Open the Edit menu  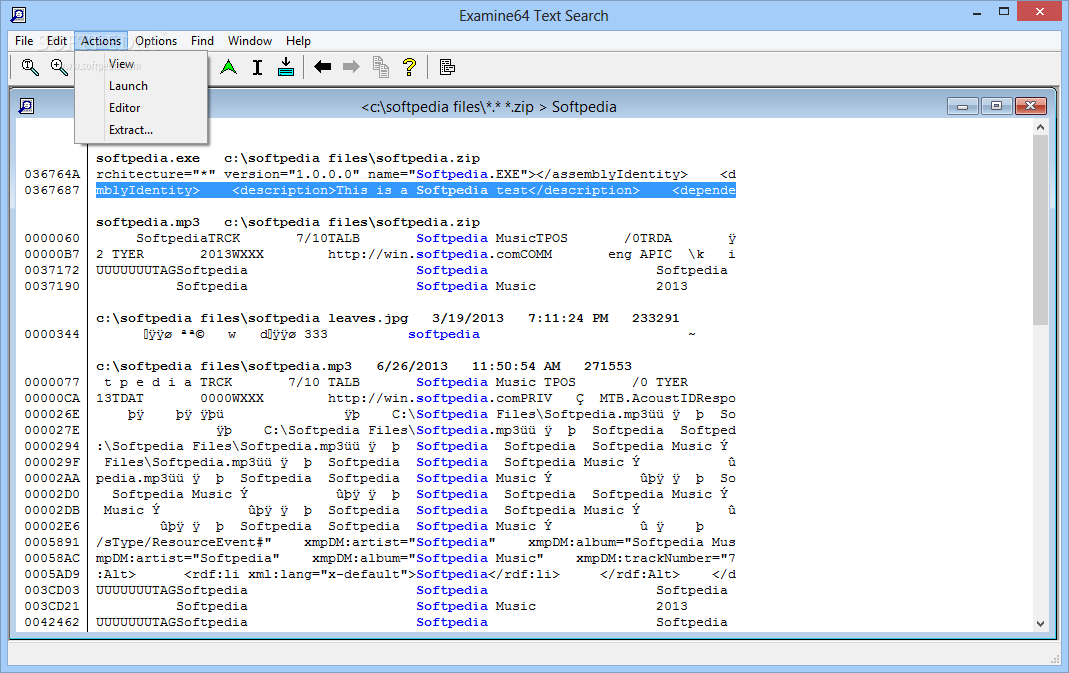pos(57,41)
